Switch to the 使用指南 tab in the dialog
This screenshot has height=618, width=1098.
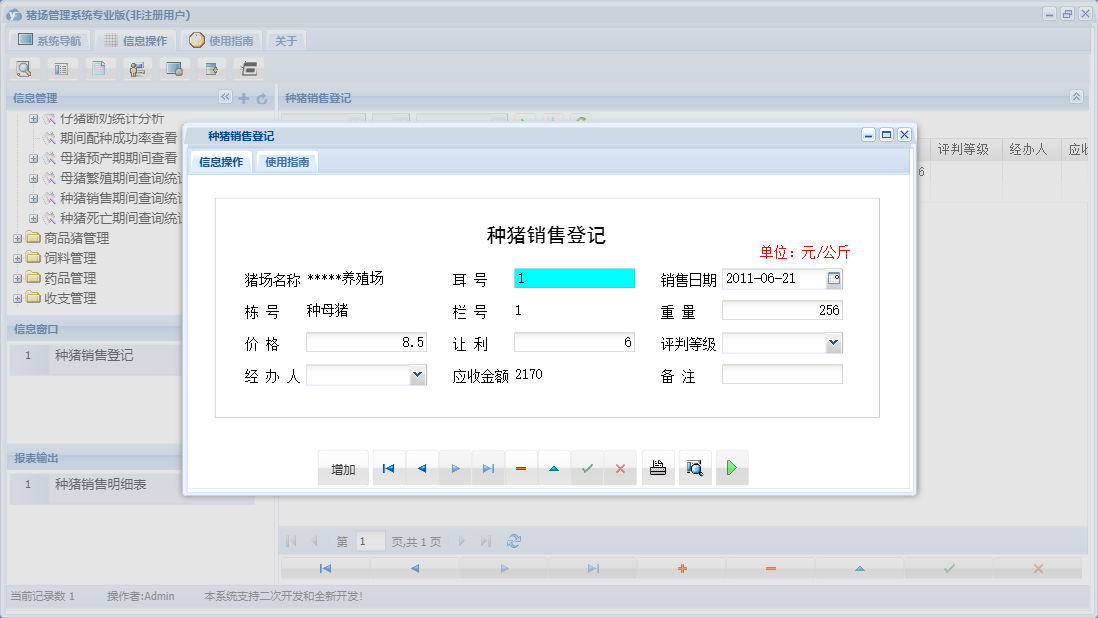[287, 159]
